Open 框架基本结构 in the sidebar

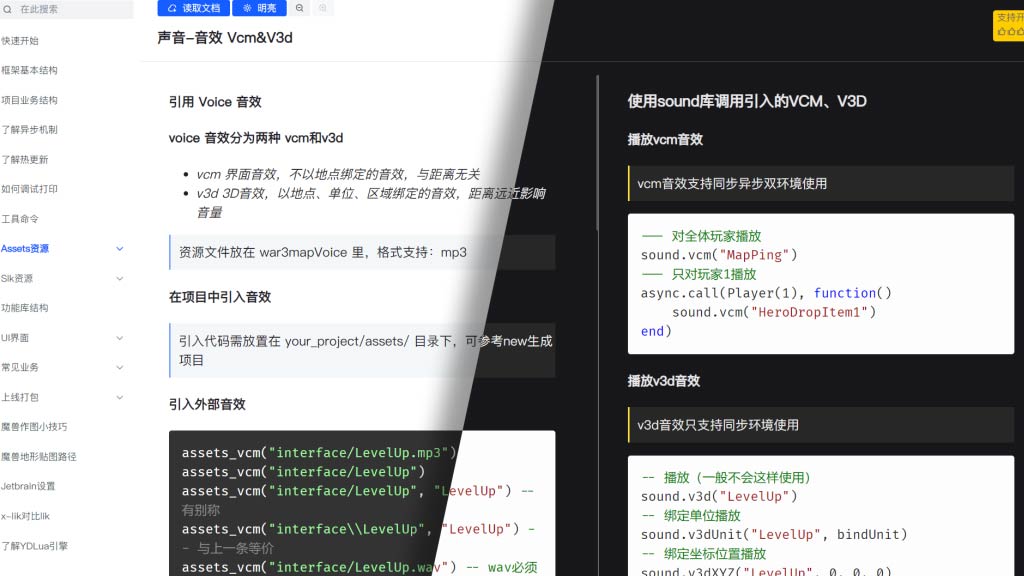click(29, 71)
